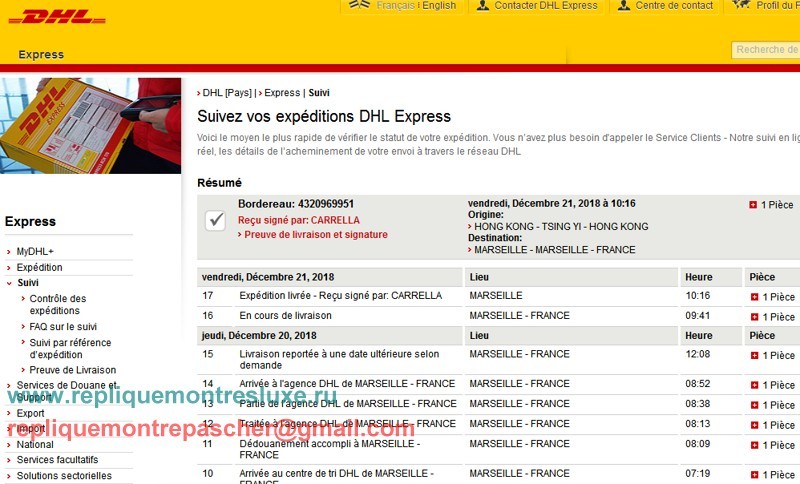Click the flags icon beside Français
The width and height of the screenshot is (800, 484).
tap(359, 4)
